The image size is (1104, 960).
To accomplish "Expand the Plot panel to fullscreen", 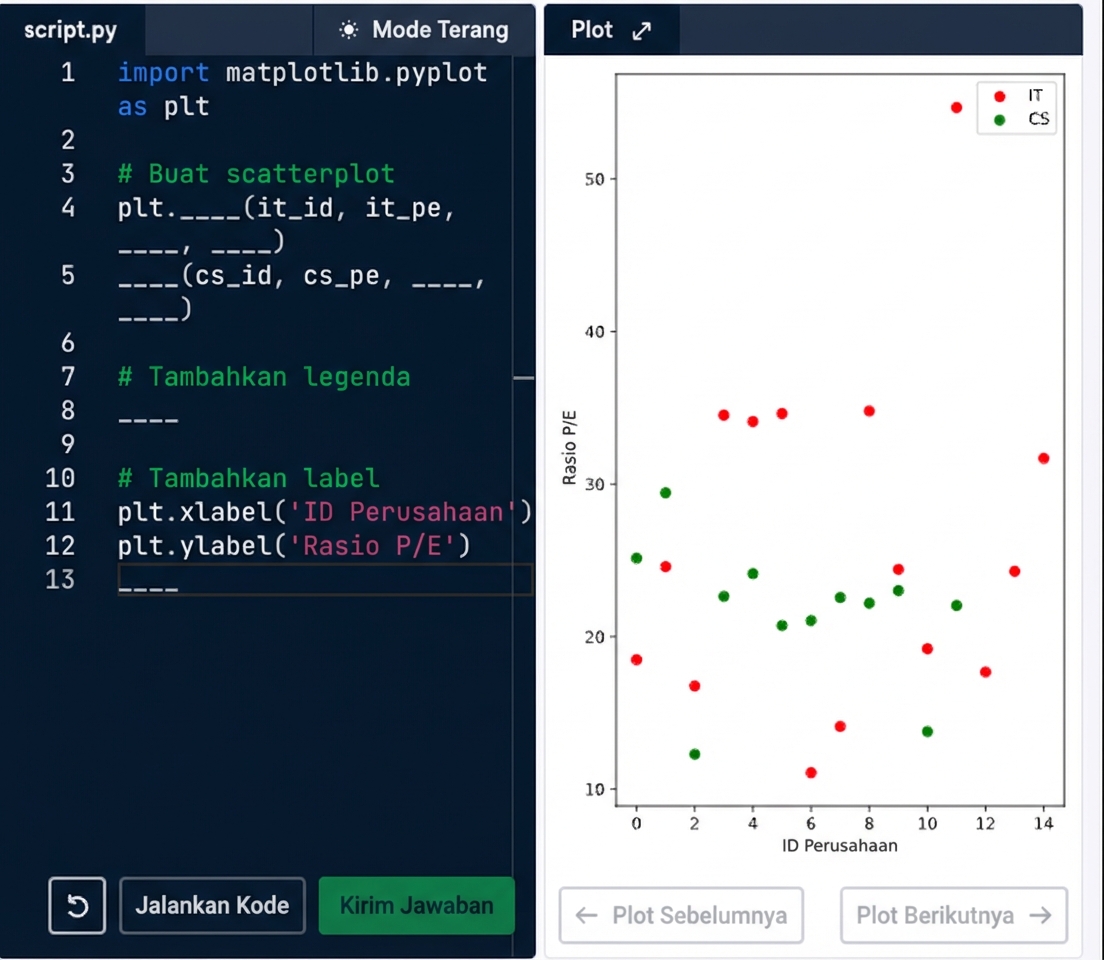I will [641, 31].
